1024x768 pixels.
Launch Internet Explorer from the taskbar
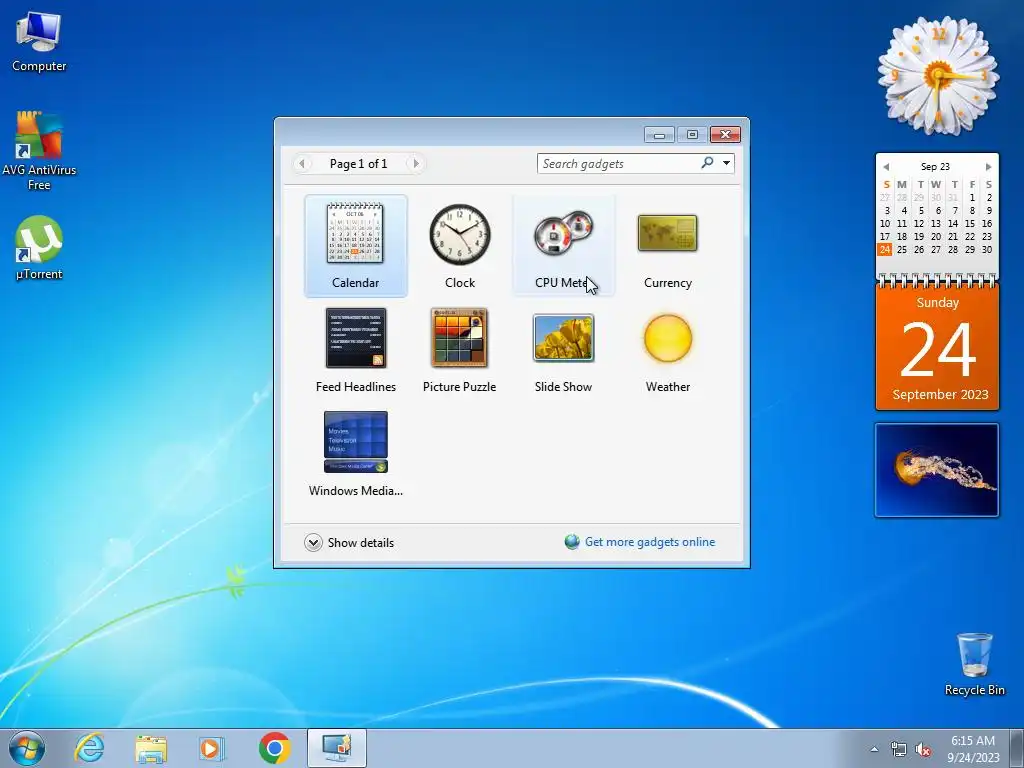point(89,748)
